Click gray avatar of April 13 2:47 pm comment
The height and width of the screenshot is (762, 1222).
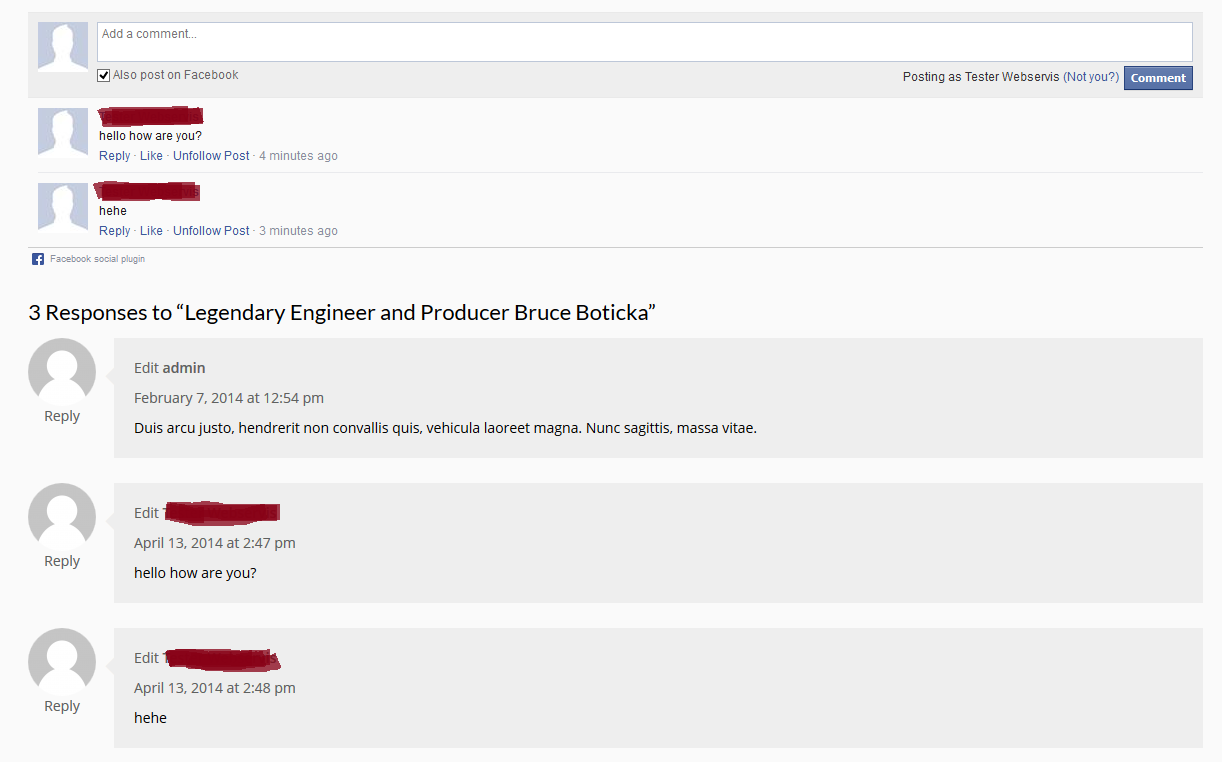click(x=62, y=517)
